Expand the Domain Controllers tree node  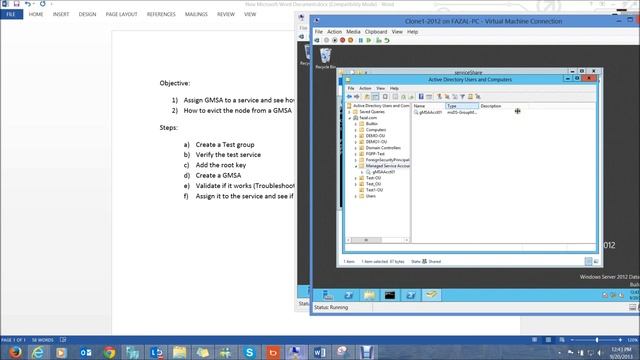[356, 148]
